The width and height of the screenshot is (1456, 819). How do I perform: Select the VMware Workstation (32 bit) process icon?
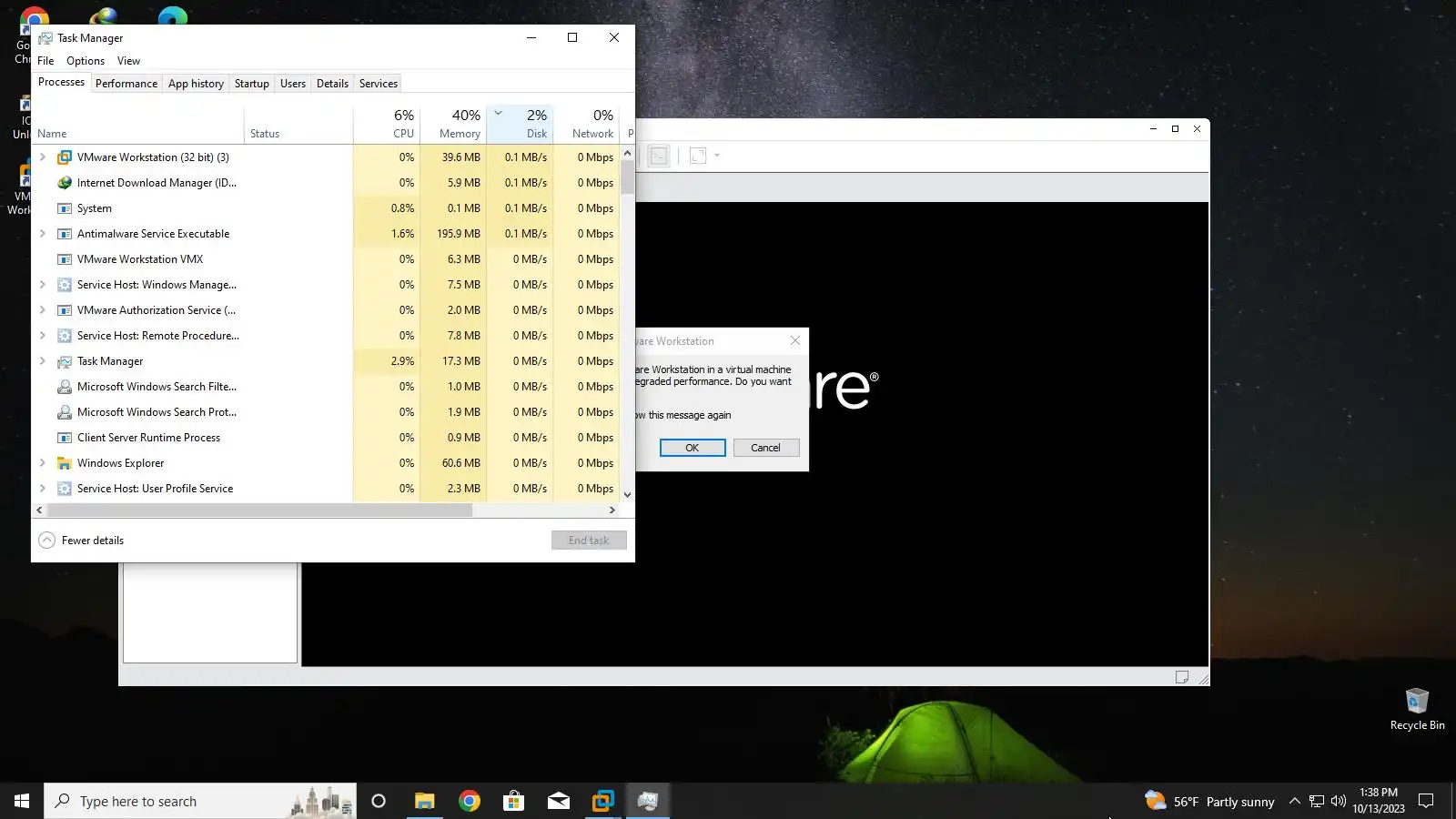[x=65, y=157]
